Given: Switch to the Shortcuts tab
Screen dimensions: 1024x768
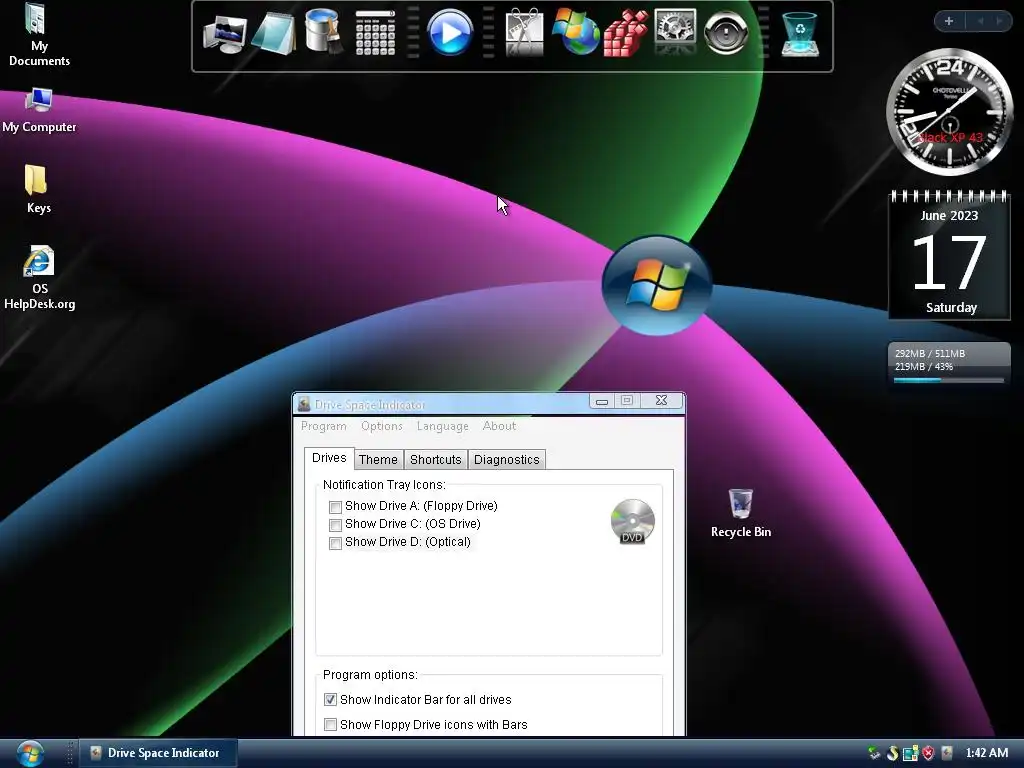Looking at the screenshot, I should tap(436, 460).
